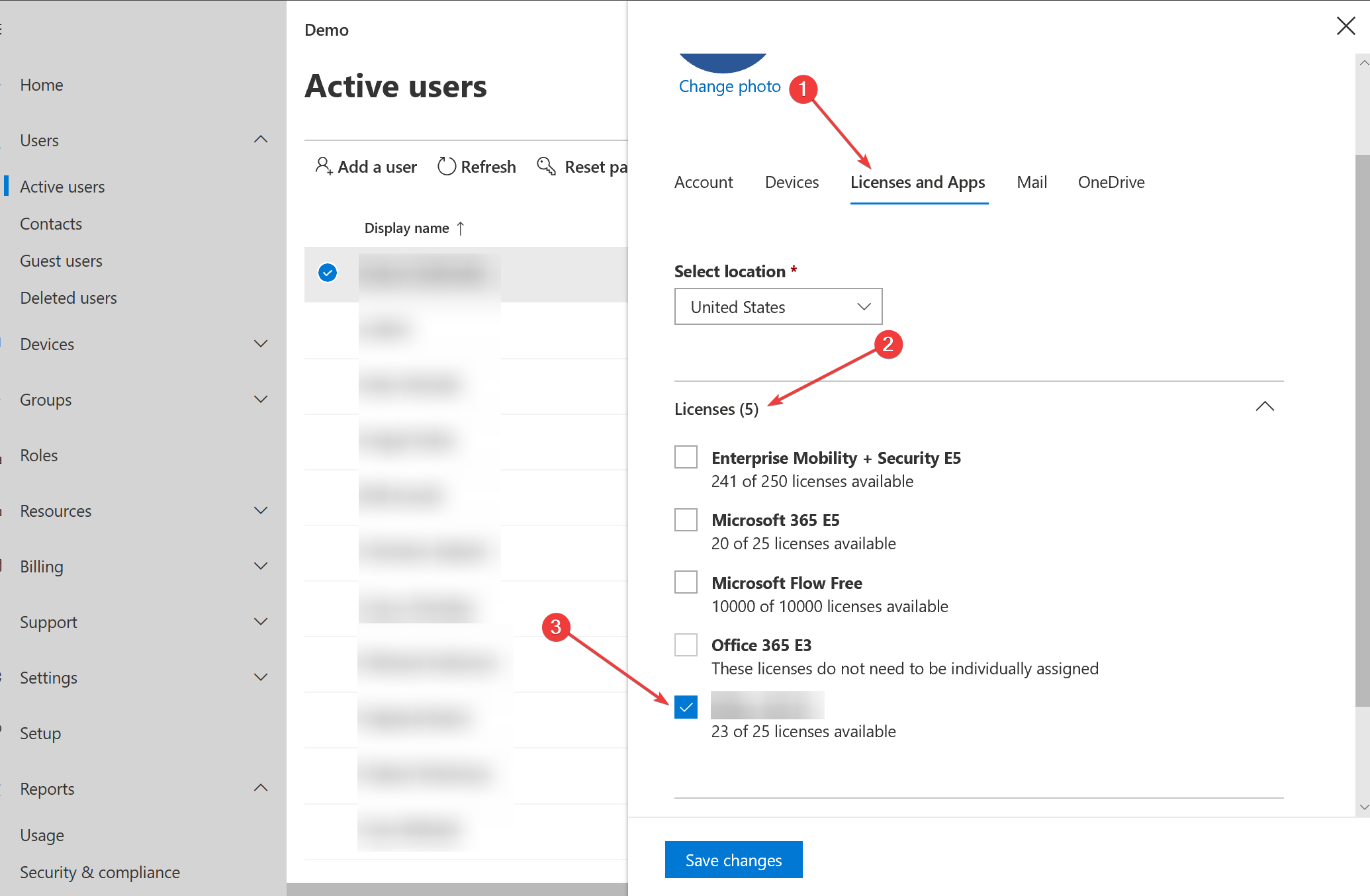The image size is (1370, 896).
Task: Open the Mail tab
Action: (x=1031, y=182)
